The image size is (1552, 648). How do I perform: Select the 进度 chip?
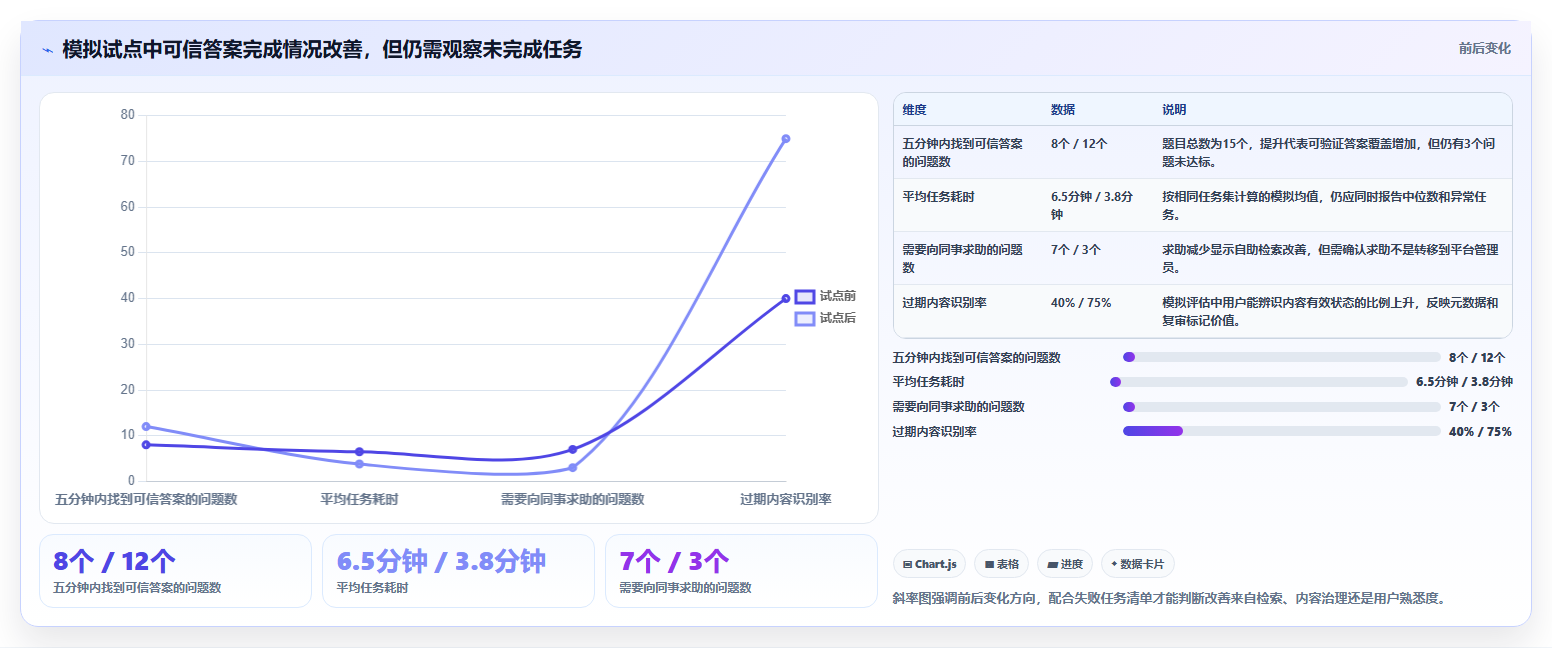click(1065, 564)
